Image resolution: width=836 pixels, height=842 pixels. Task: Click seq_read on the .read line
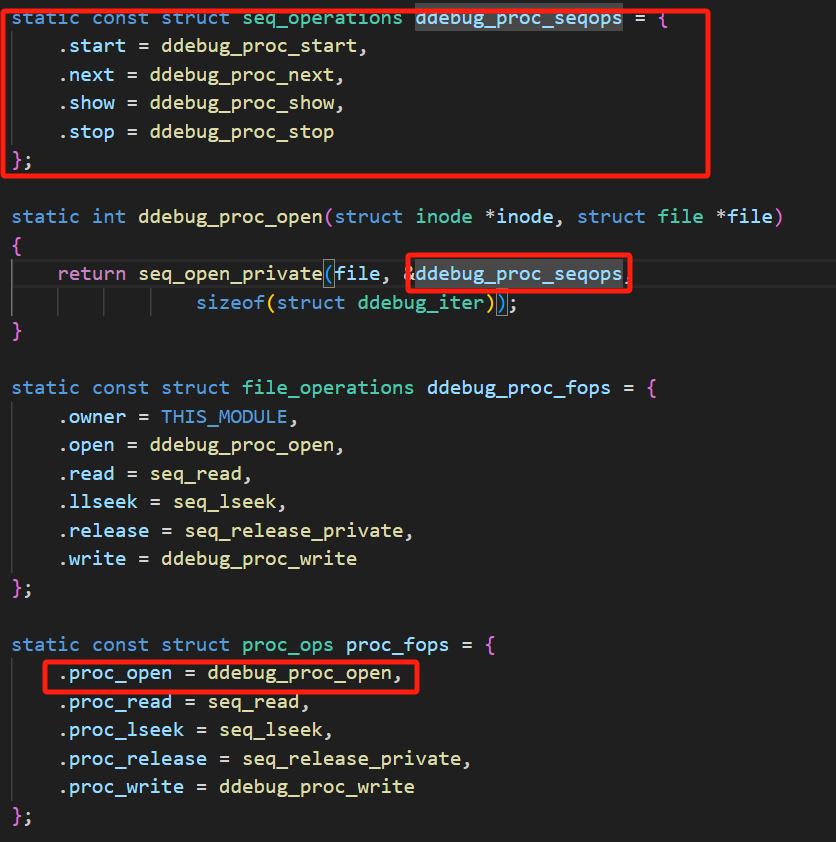(x=195, y=474)
